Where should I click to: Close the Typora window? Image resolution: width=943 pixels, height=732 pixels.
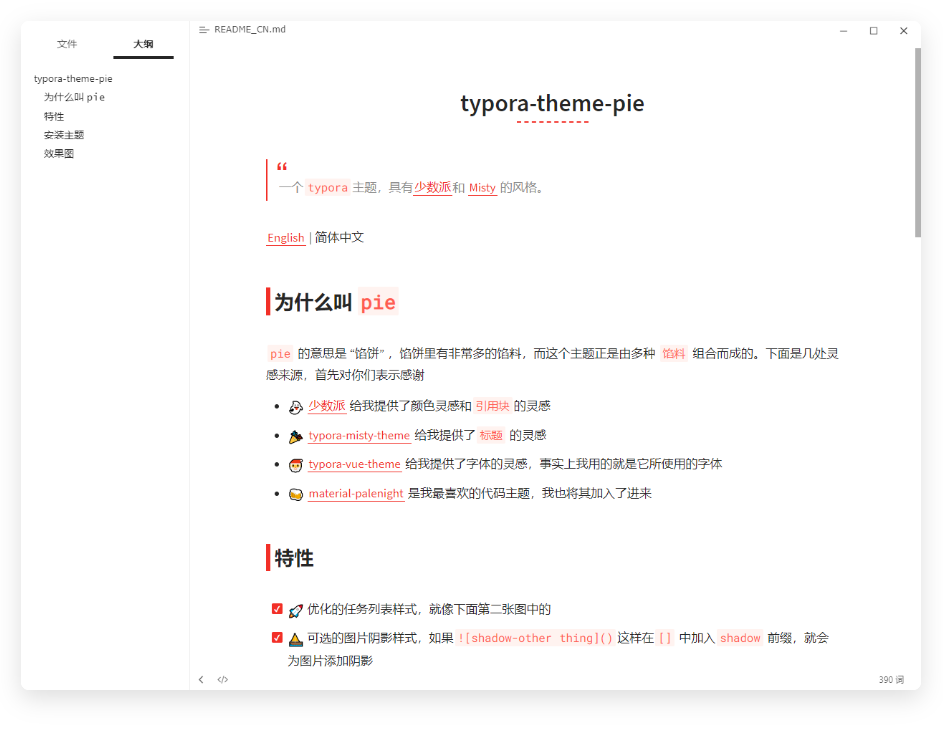(903, 31)
